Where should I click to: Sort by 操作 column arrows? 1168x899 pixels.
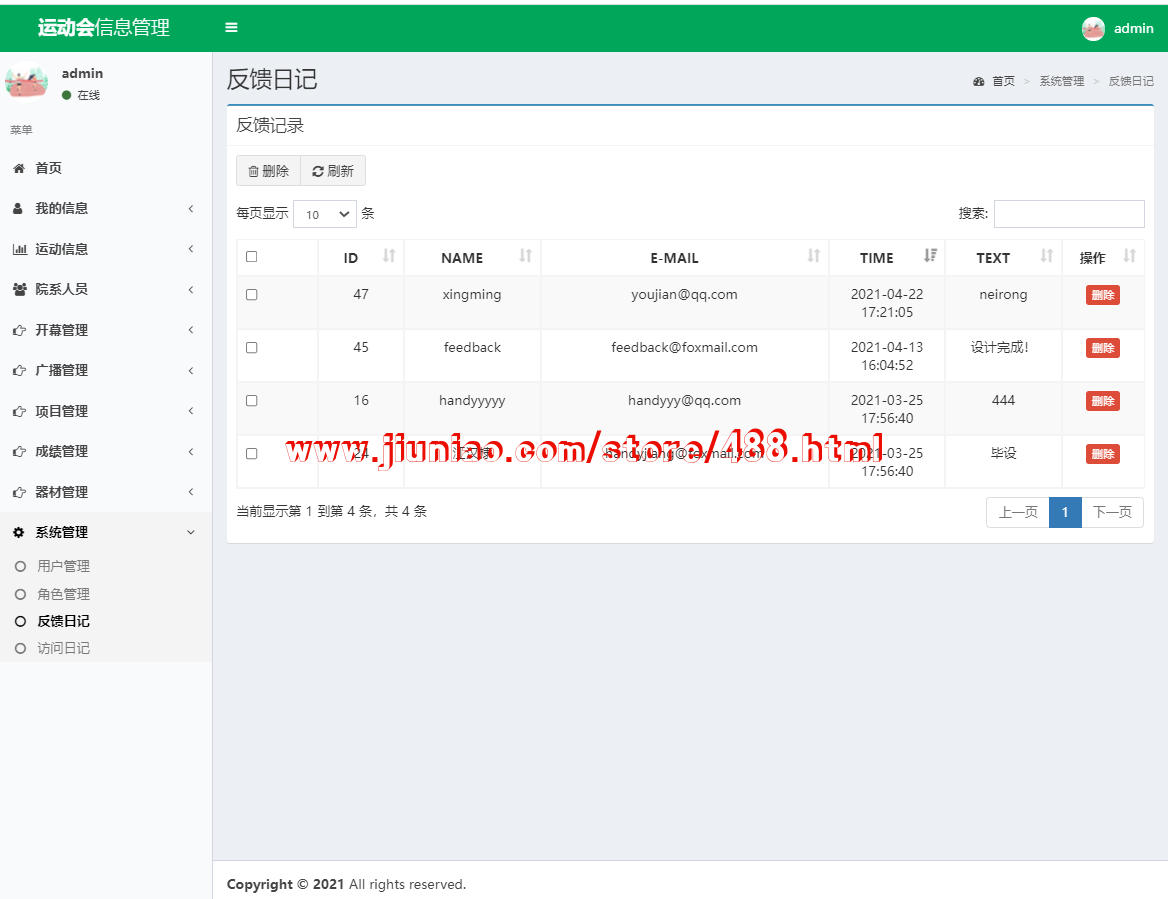click(1129, 256)
